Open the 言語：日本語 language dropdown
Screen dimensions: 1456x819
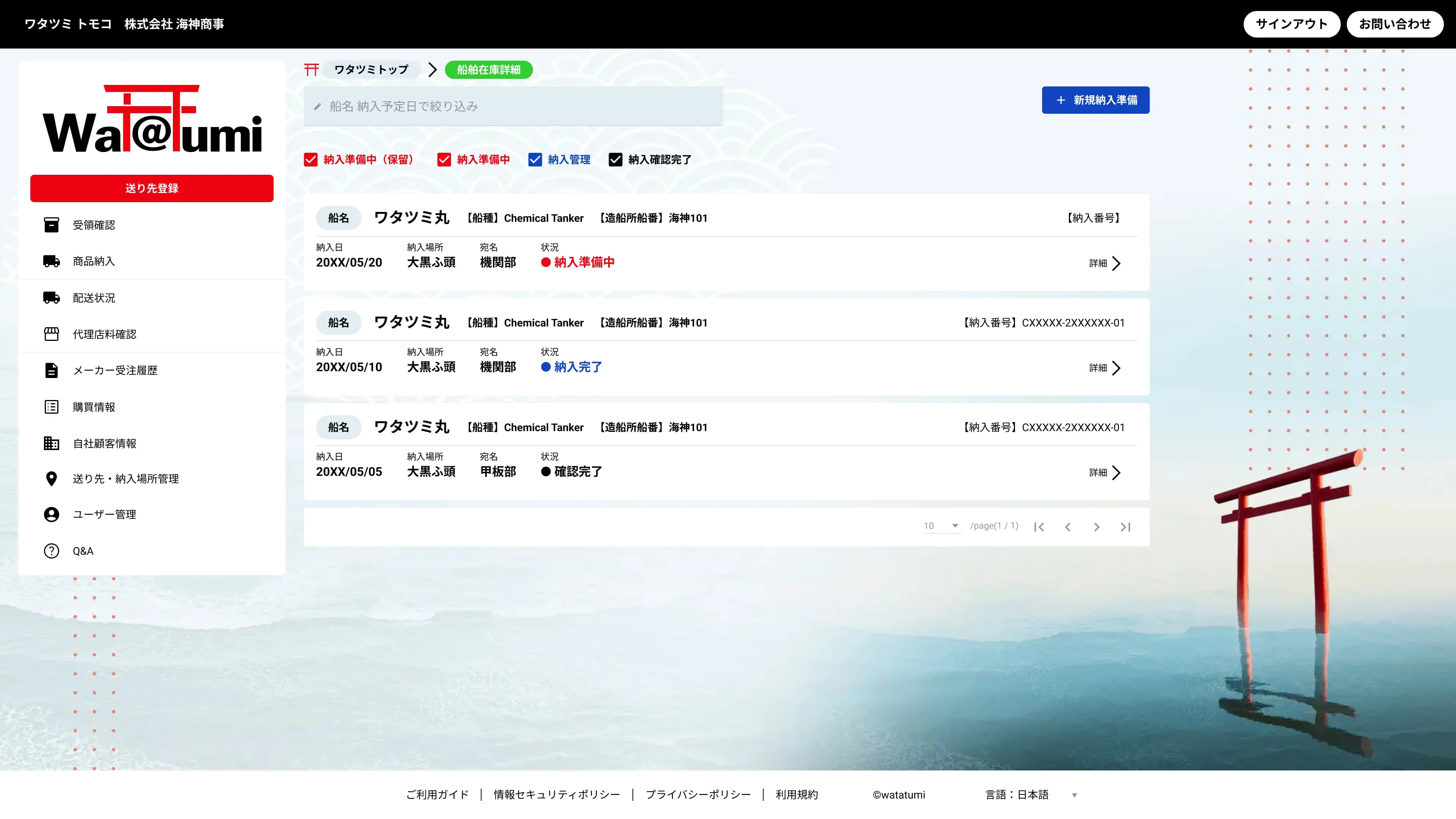point(1031,795)
